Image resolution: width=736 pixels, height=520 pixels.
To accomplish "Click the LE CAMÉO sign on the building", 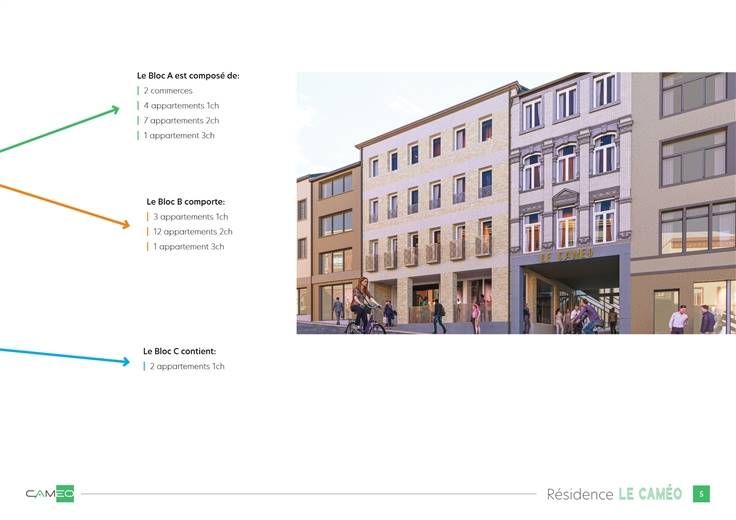I will click(x=567, y=256).
